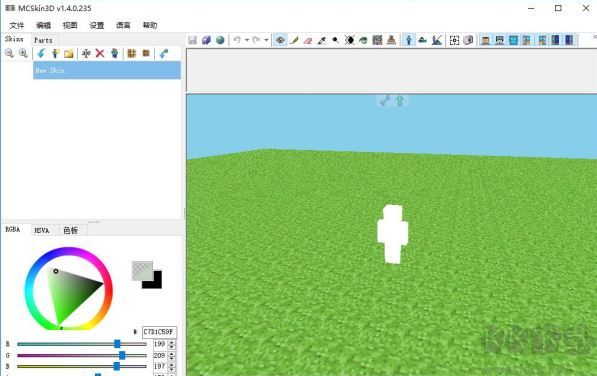This screenshot has height=376, width=597.
Task: Select the Pencil tool in toolbar
Action: (294, 40)
